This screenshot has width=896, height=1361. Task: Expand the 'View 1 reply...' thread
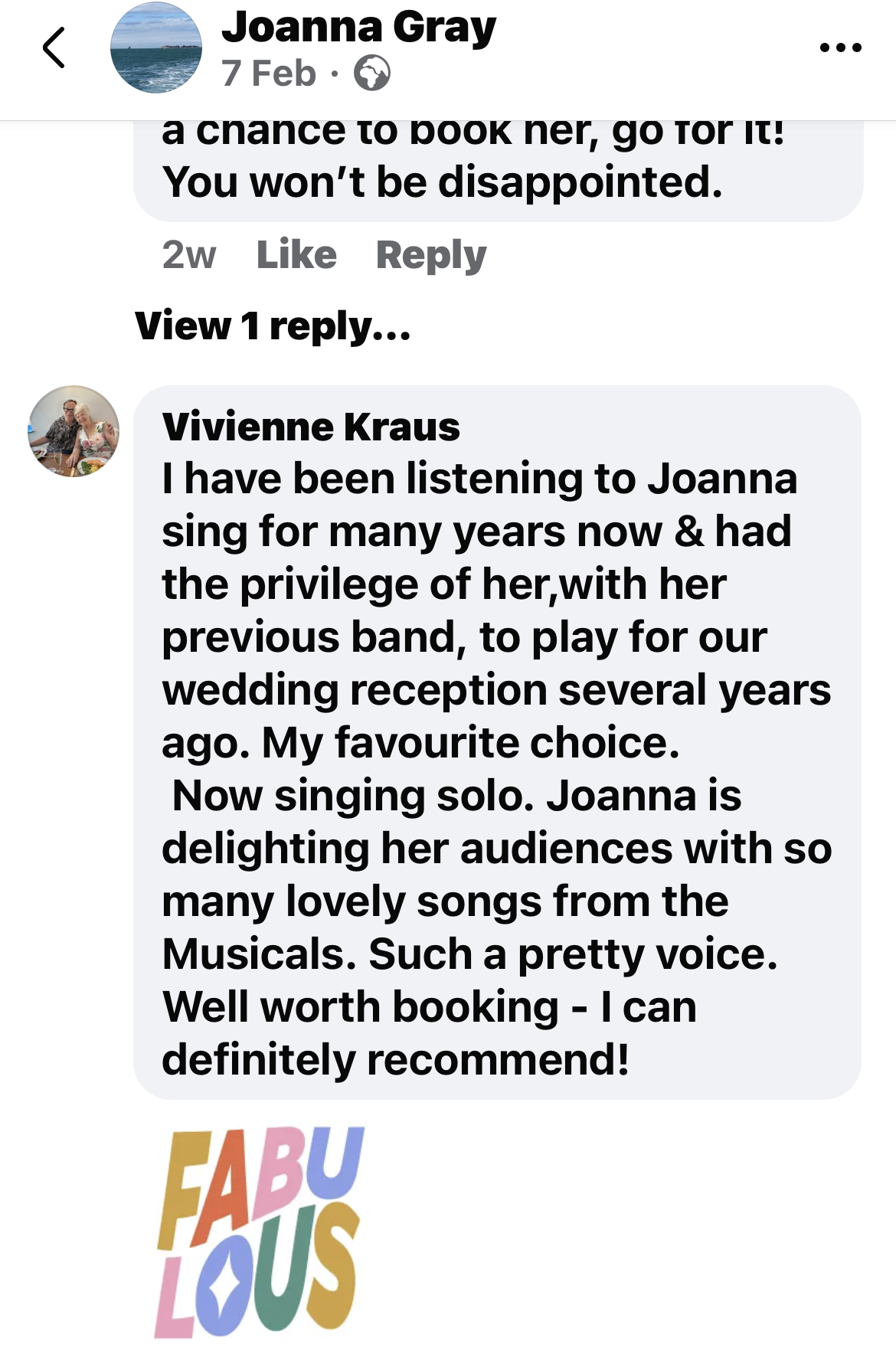pos(273,326)
